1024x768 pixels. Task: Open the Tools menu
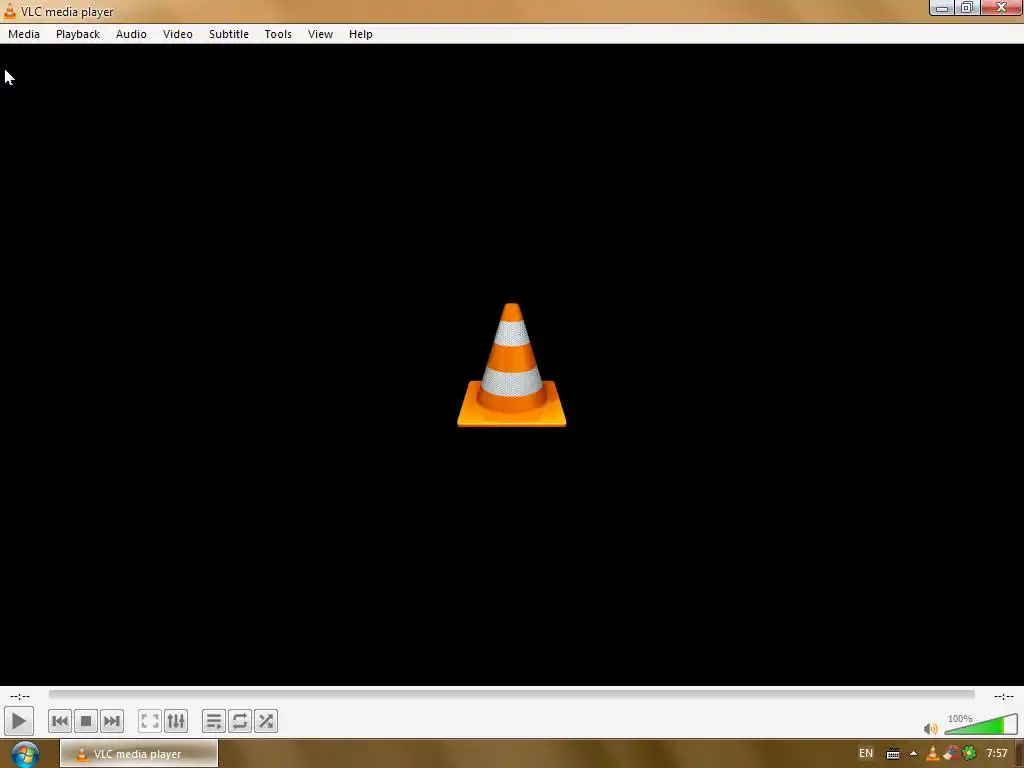278,34
